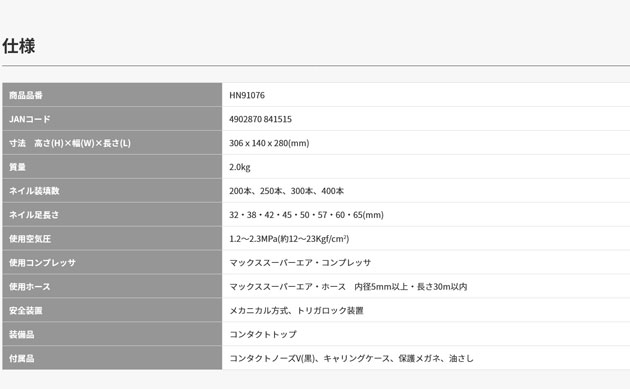
Task: Click the 使用ホース row header
Action: tap(112, 286)
